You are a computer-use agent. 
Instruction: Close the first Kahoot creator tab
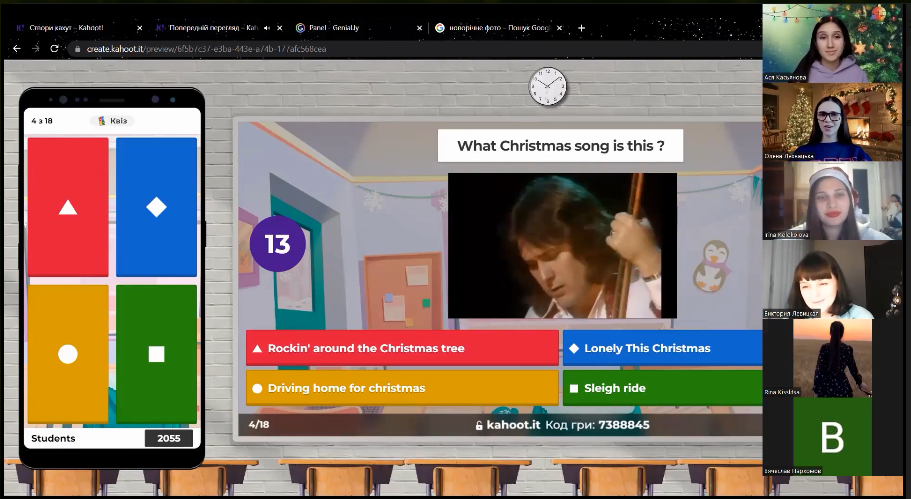139,28
